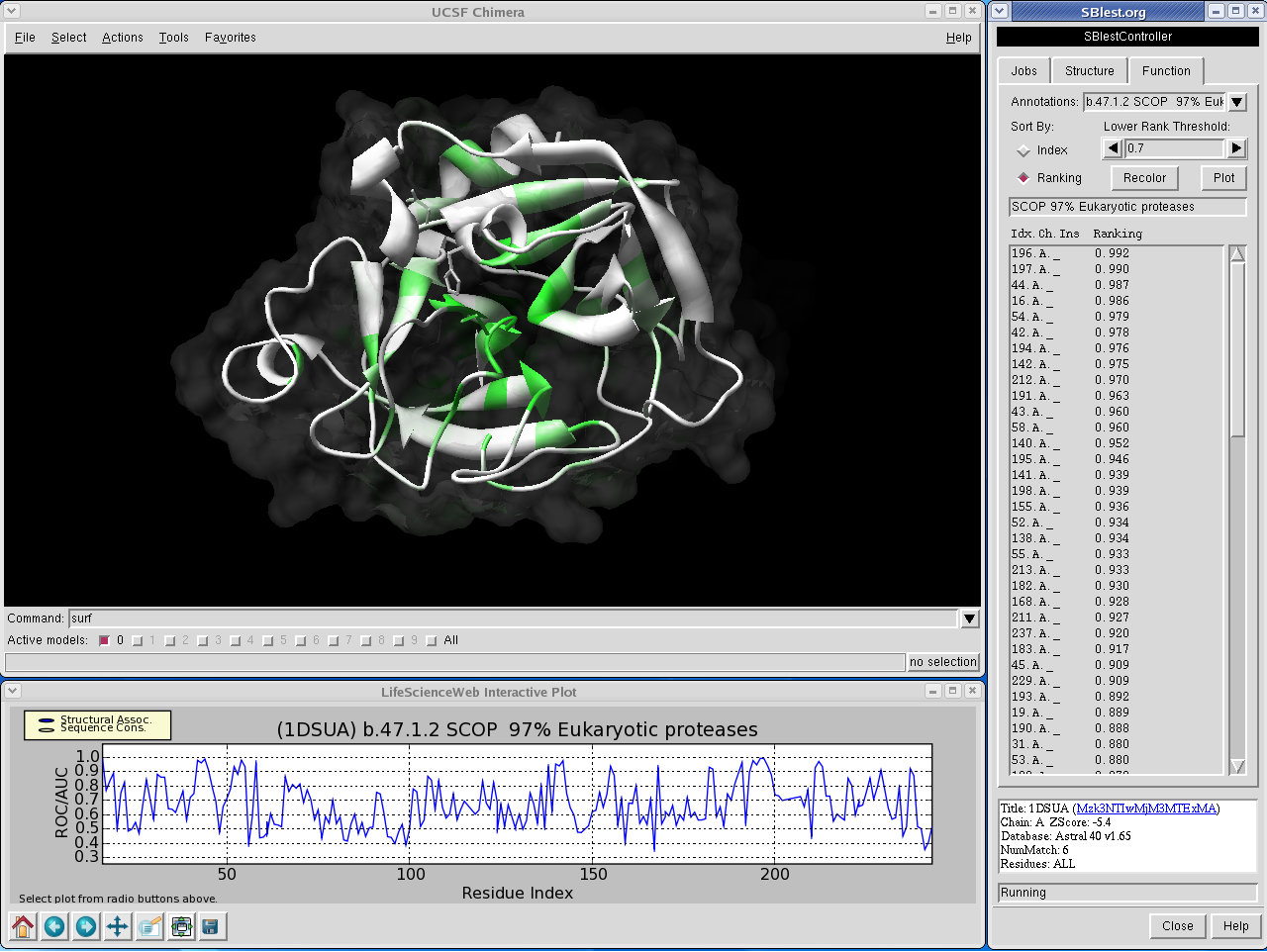This screenshot has height=952, width=1267.
Task: Select residue 196 row ranked 0.992
Action: (x=1117, y=253)
